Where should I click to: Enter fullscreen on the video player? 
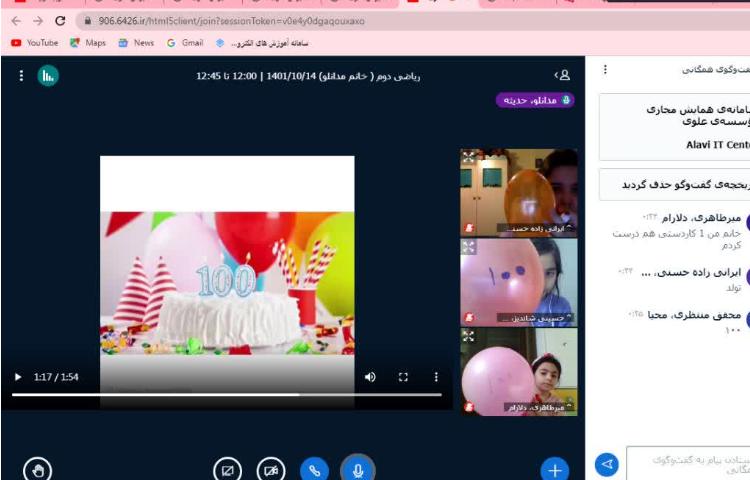404,377
